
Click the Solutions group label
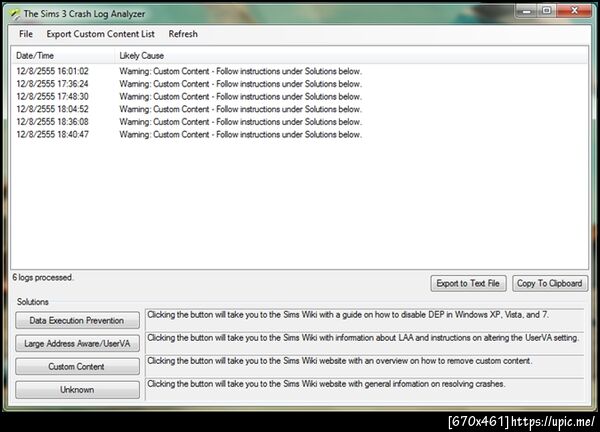click(x=33, y=302)
